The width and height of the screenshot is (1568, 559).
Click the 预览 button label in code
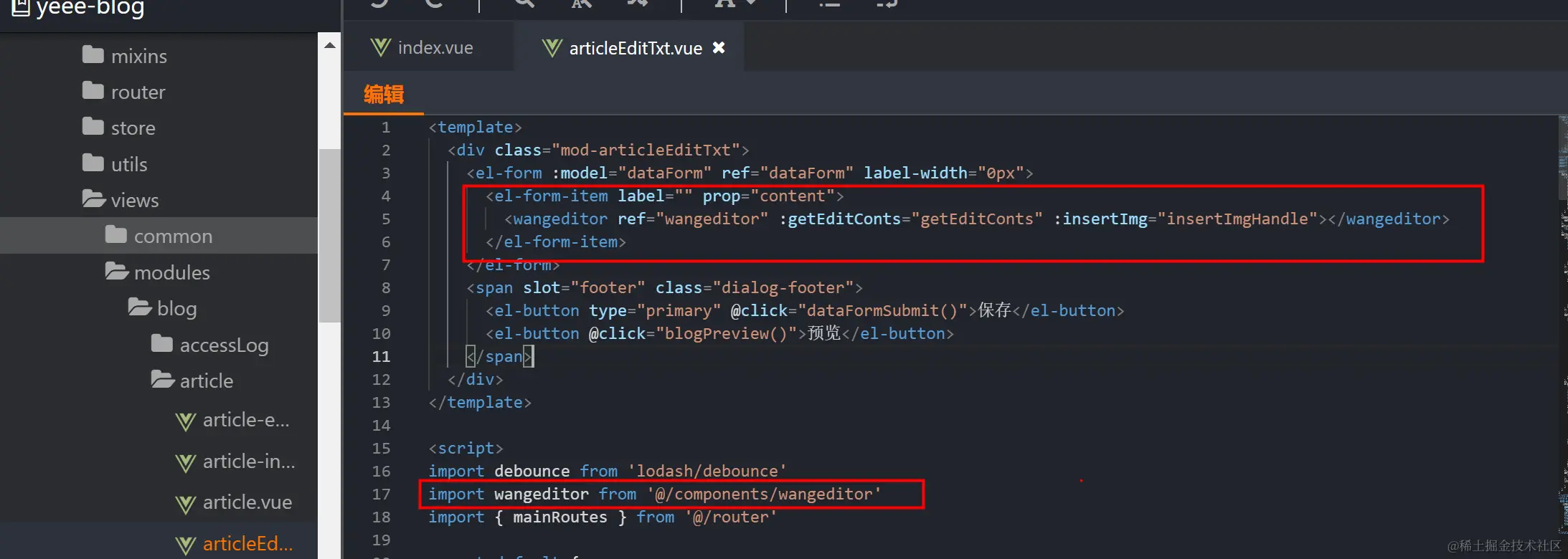(823, 334)
